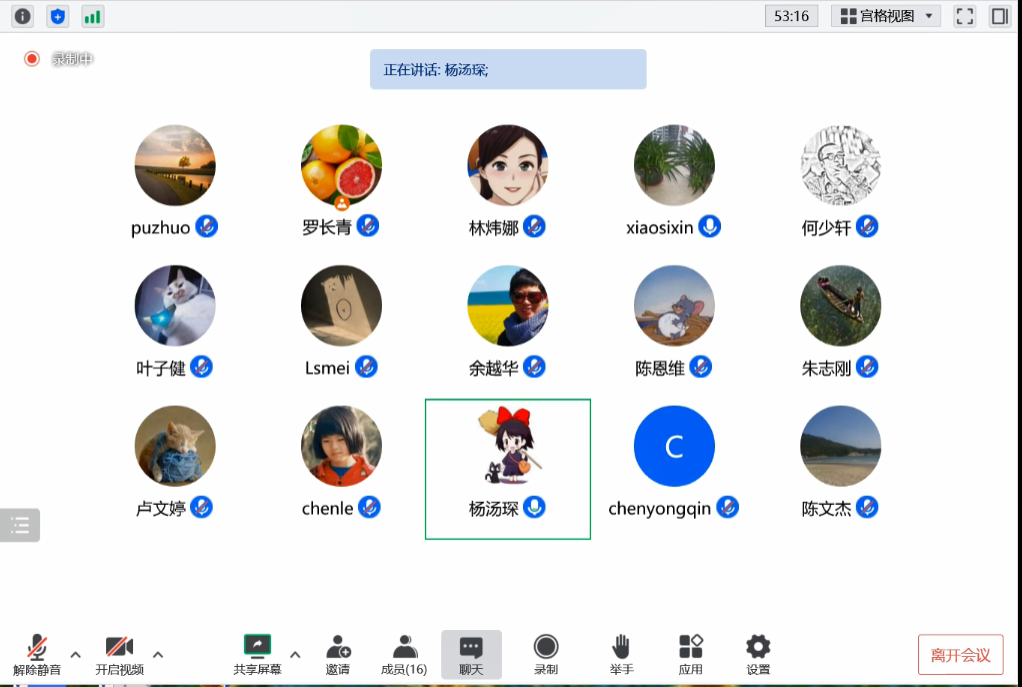
Task: Enter full screen mode
Action: pos(964,16)
